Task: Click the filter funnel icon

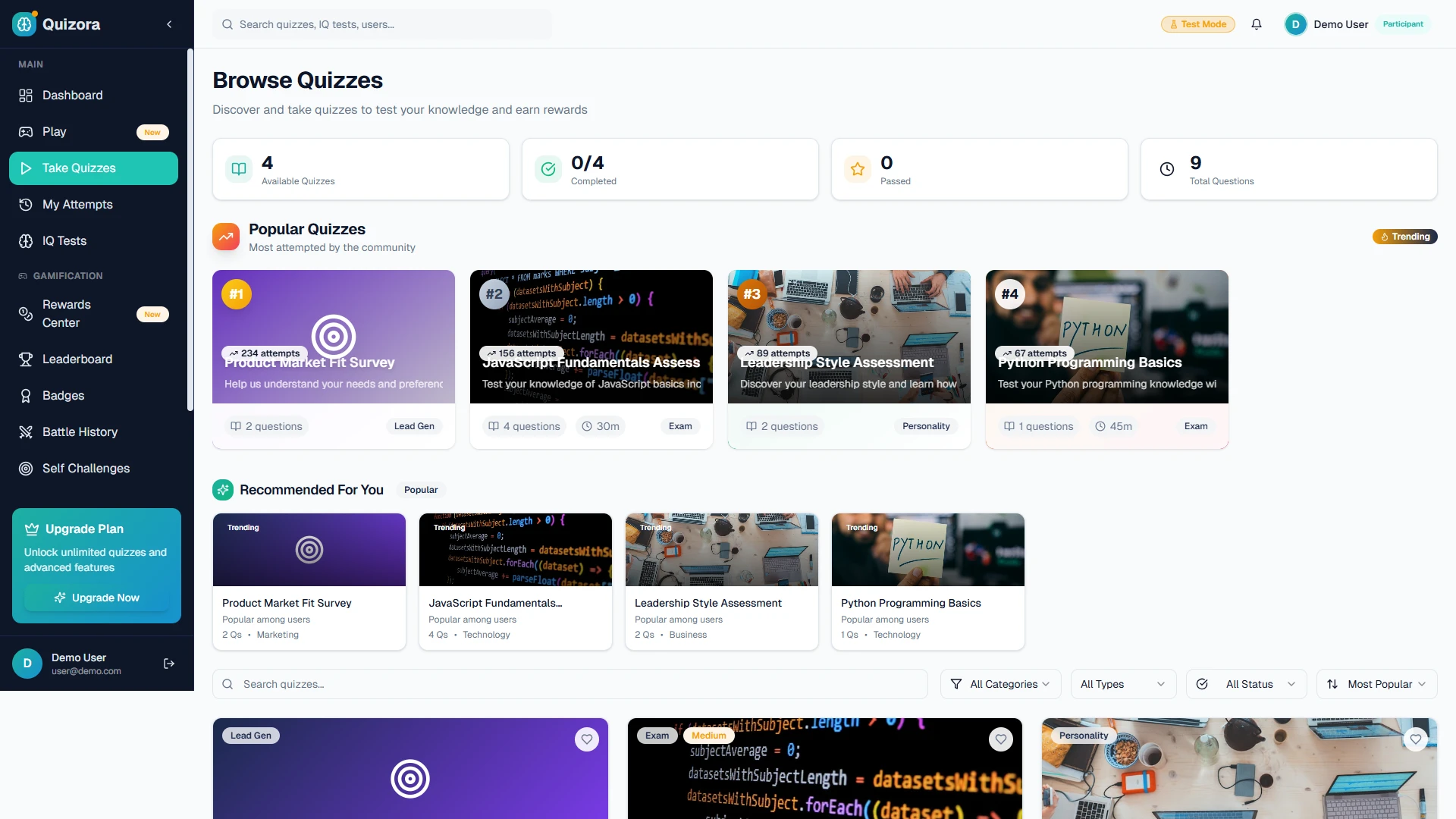Action: click(x=956, y=684)
